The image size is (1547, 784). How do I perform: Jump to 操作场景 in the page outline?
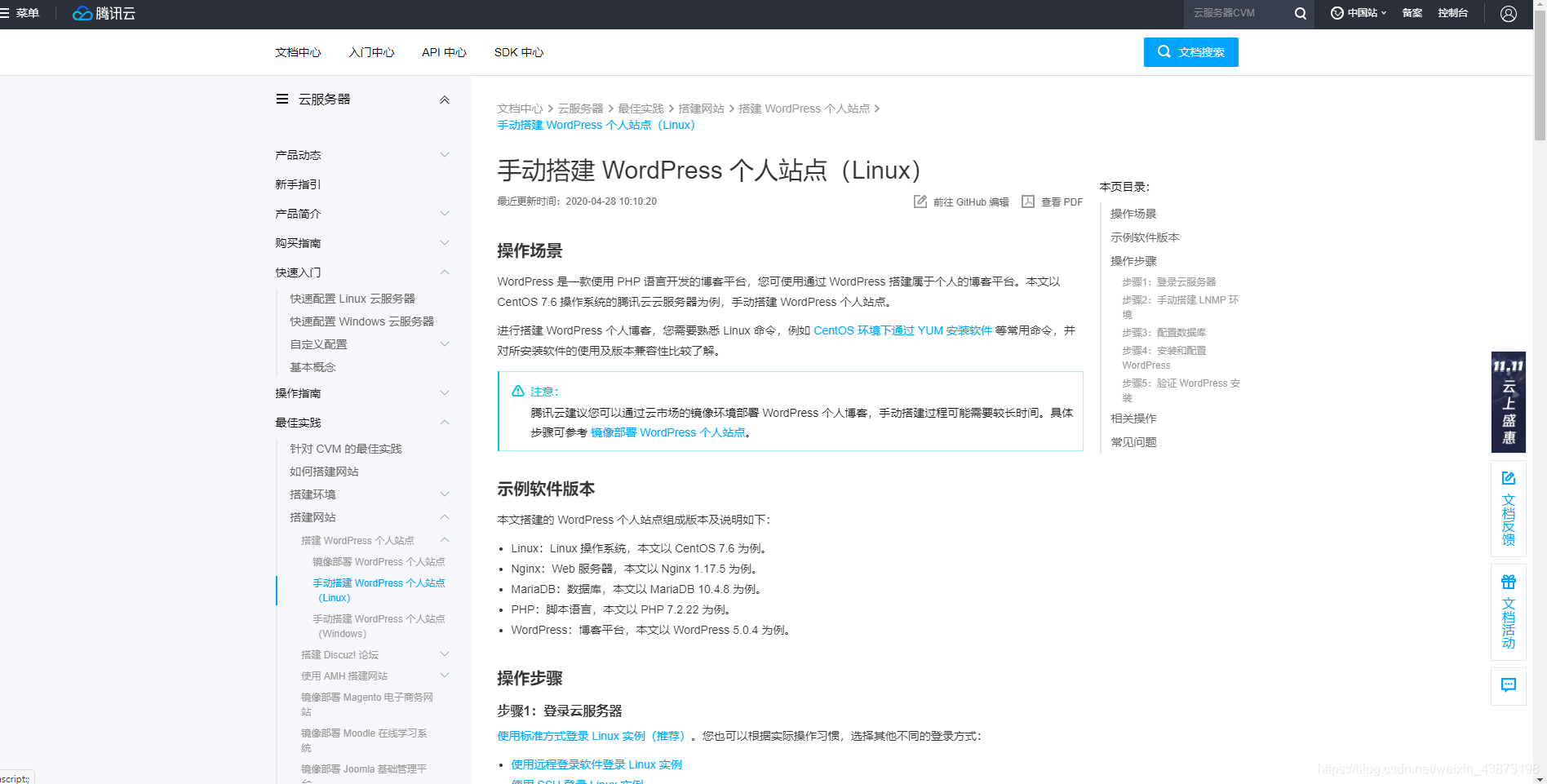pyautogui.click(x=1133, y=214)
